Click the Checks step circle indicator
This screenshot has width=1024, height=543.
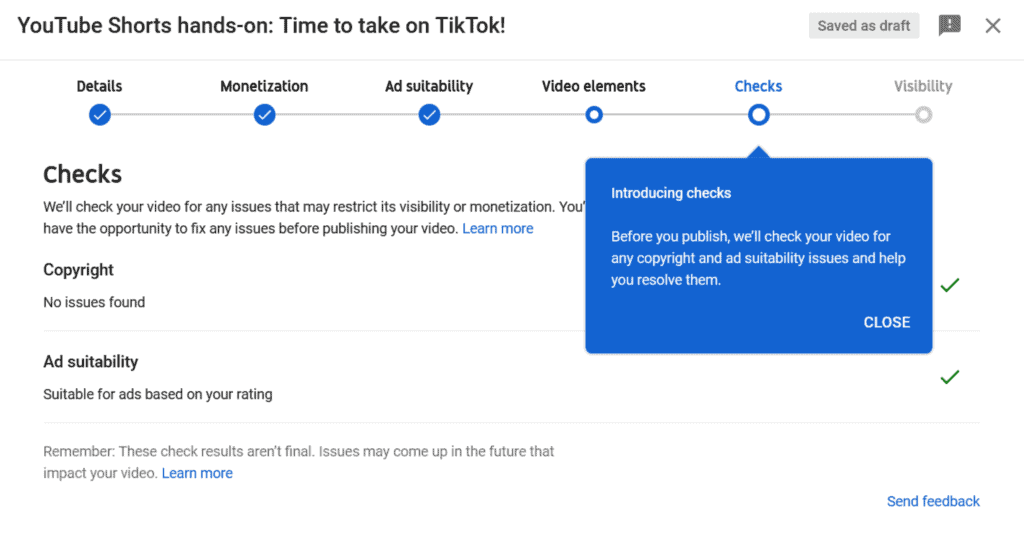[x=758, y=115]
